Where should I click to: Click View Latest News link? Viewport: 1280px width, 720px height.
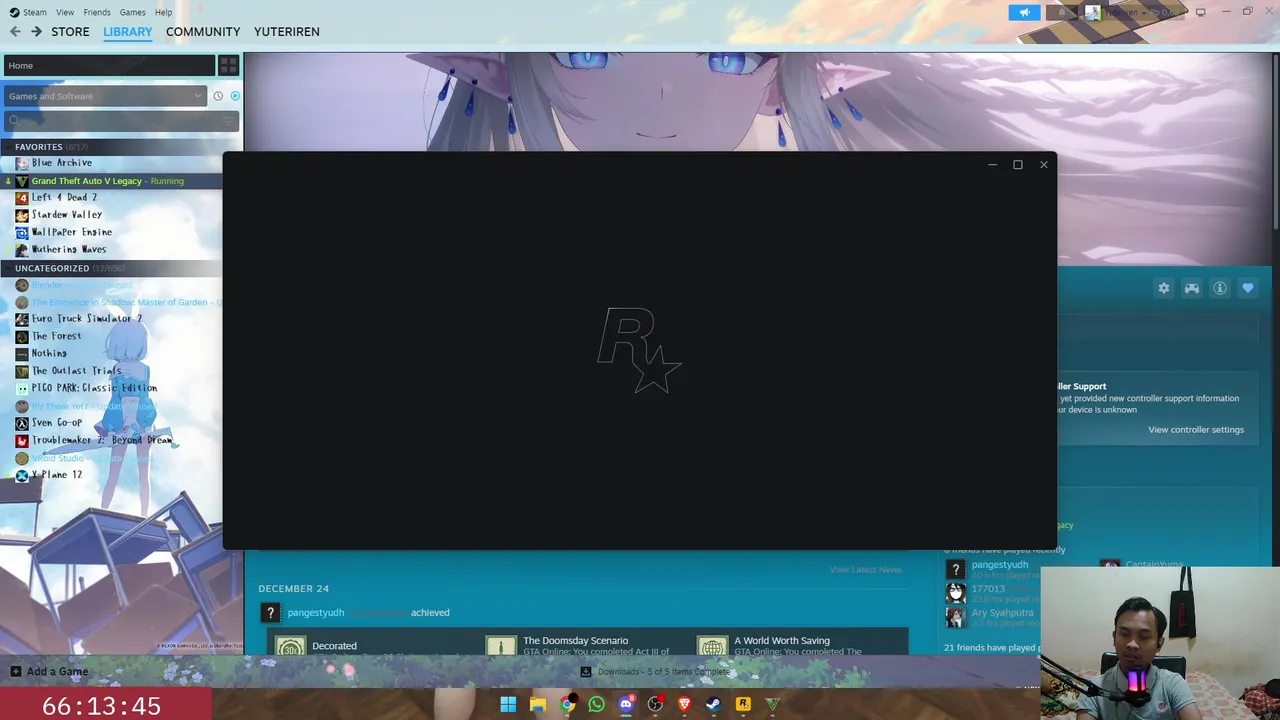tap(865, 569)
